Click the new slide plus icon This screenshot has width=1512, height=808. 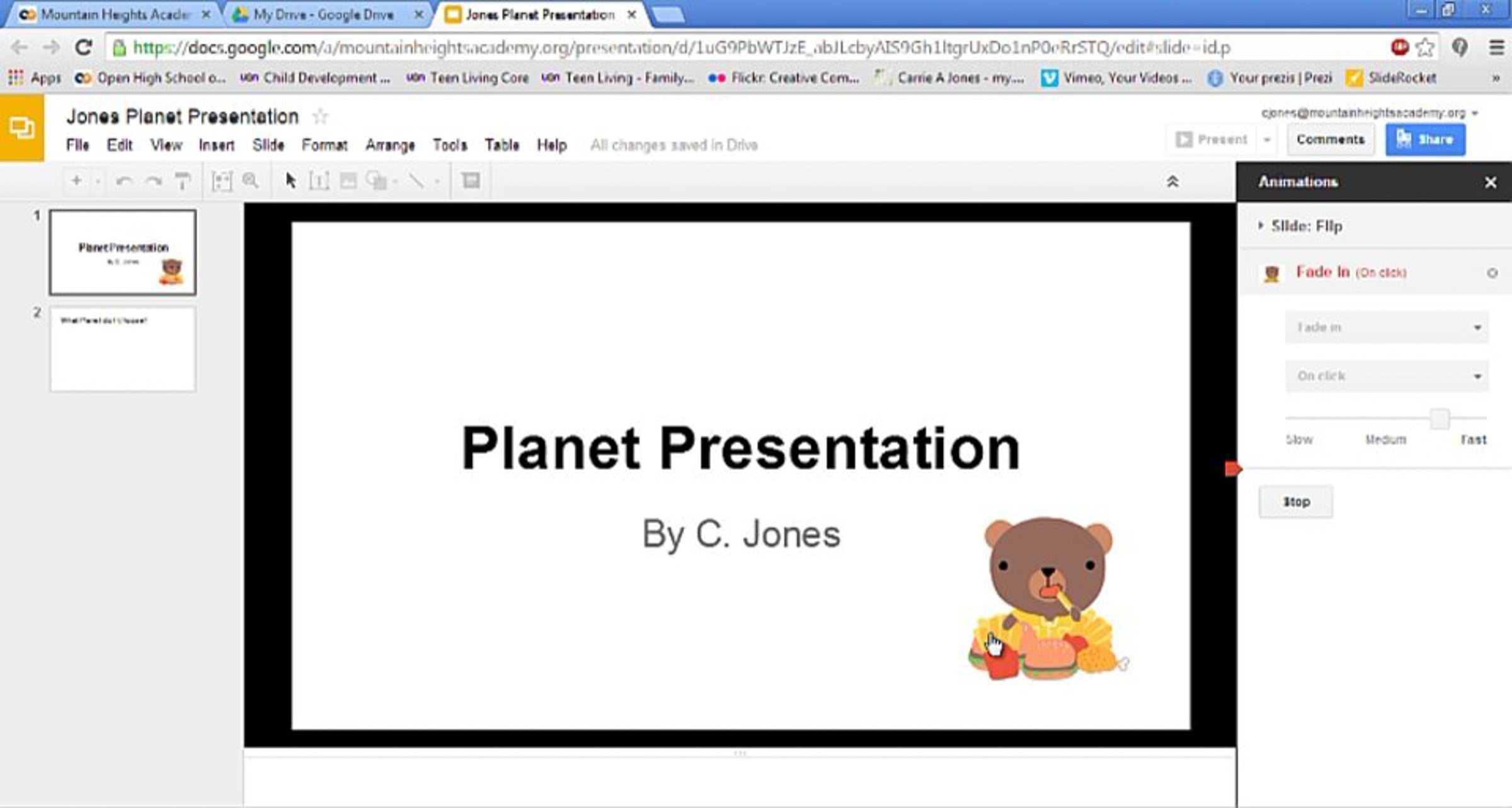point(76,181)
